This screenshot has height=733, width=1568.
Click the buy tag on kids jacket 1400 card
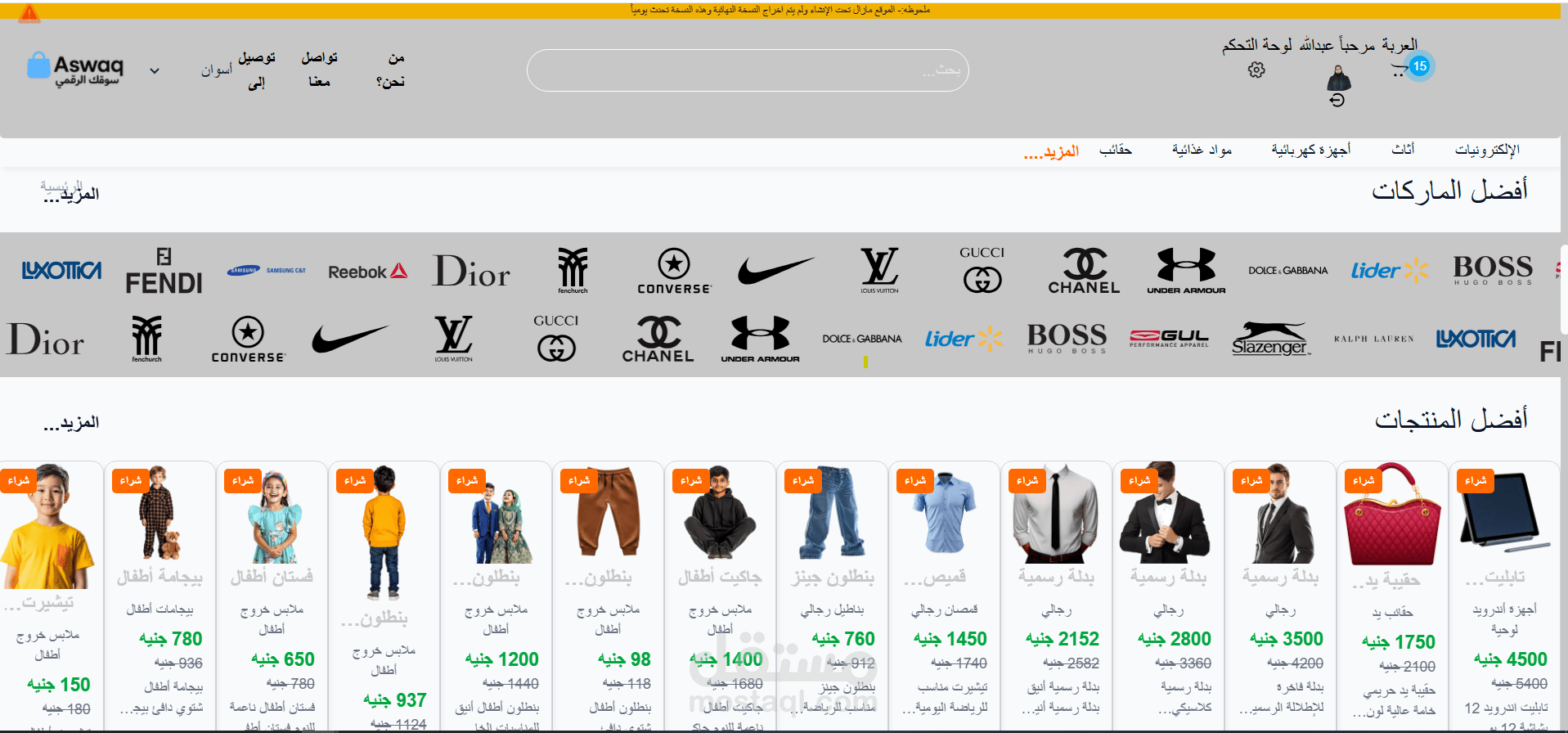click(x=690, y=481)
